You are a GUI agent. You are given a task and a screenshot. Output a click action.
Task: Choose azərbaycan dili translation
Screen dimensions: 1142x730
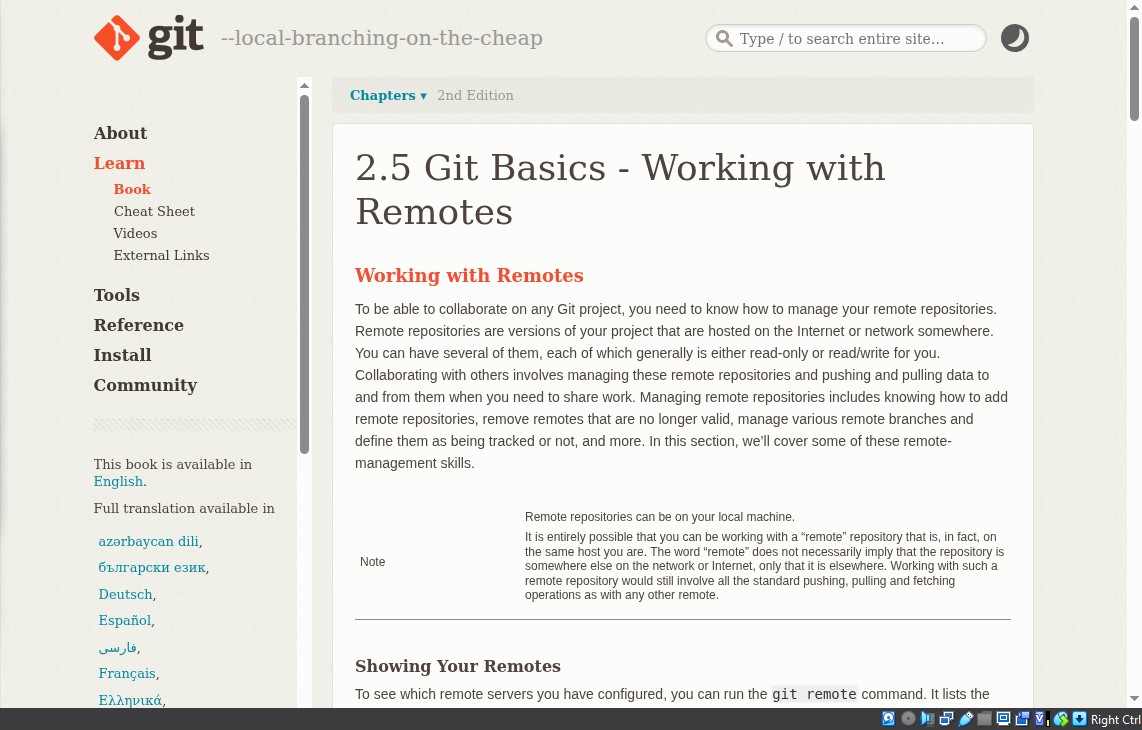click(149, 541)
